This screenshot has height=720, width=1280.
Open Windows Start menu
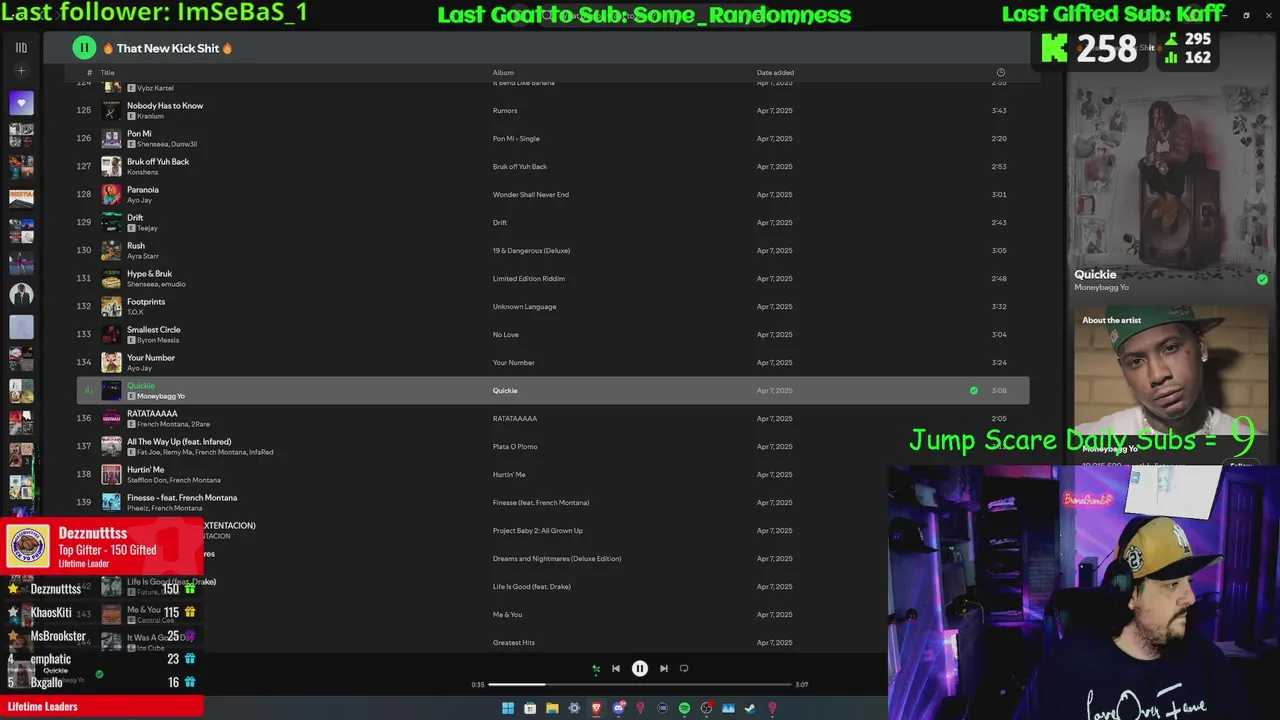coord(508,708)
